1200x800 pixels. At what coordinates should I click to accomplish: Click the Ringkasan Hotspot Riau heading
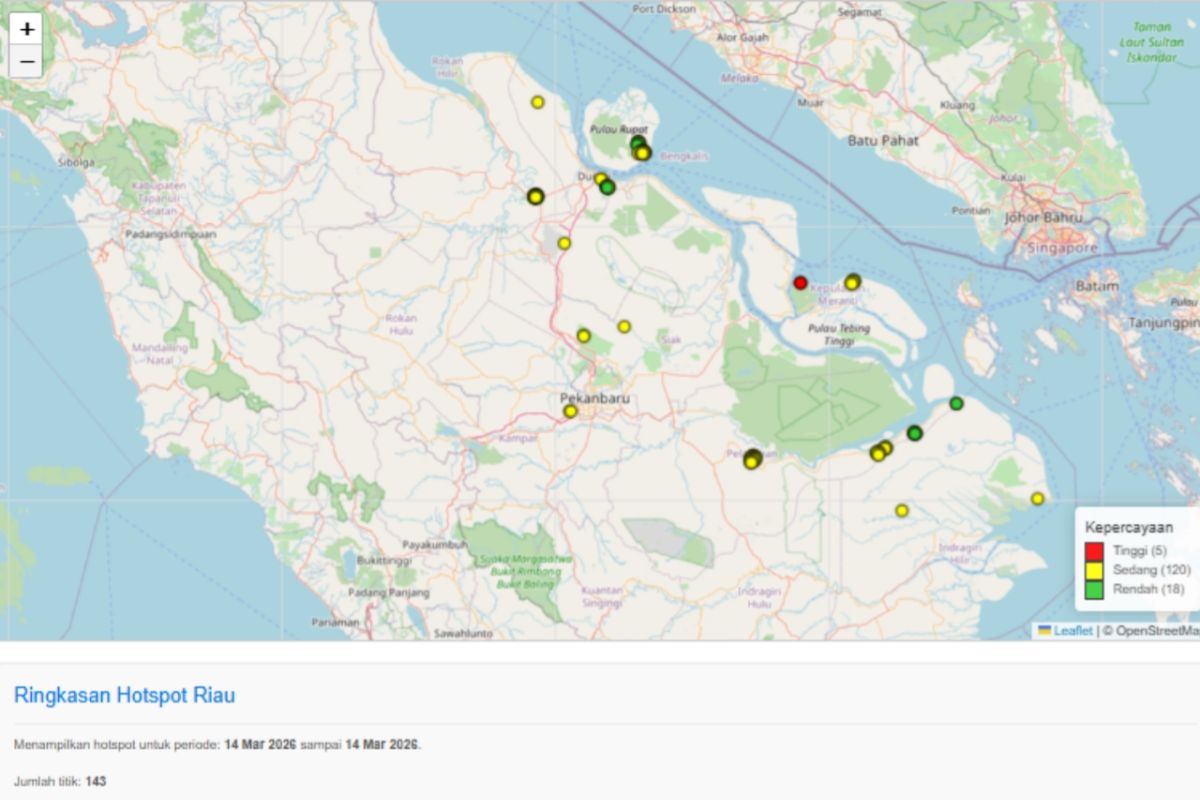[125, 695]
